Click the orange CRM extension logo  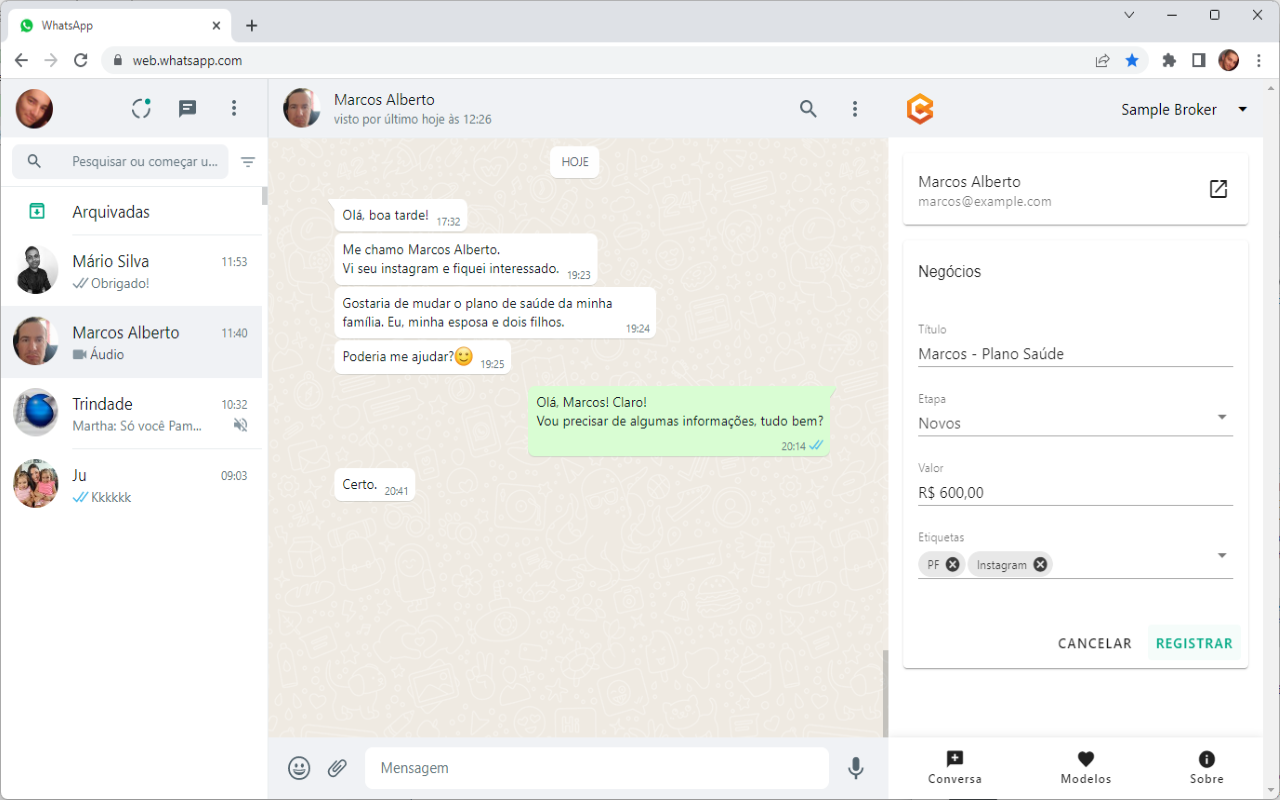[920, 109]
